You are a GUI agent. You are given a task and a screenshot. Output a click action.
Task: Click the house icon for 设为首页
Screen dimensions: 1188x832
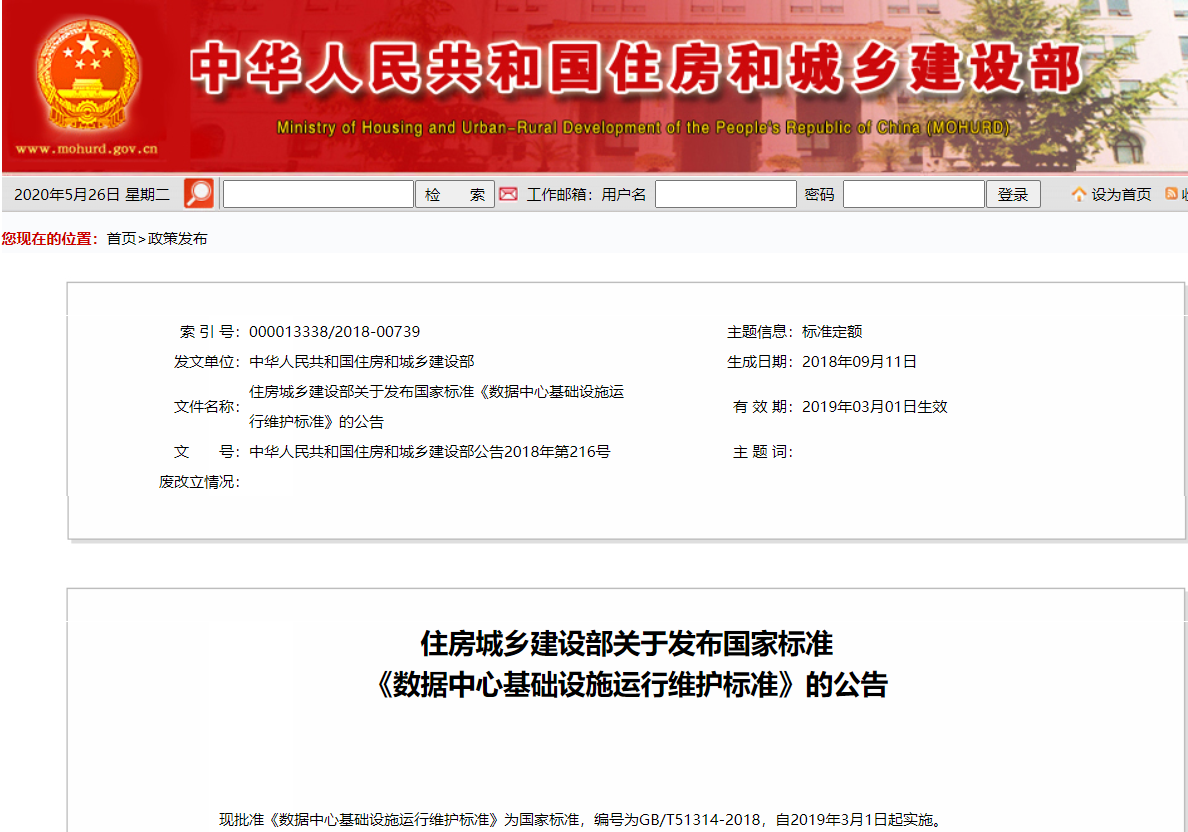tap(1079, 195)
